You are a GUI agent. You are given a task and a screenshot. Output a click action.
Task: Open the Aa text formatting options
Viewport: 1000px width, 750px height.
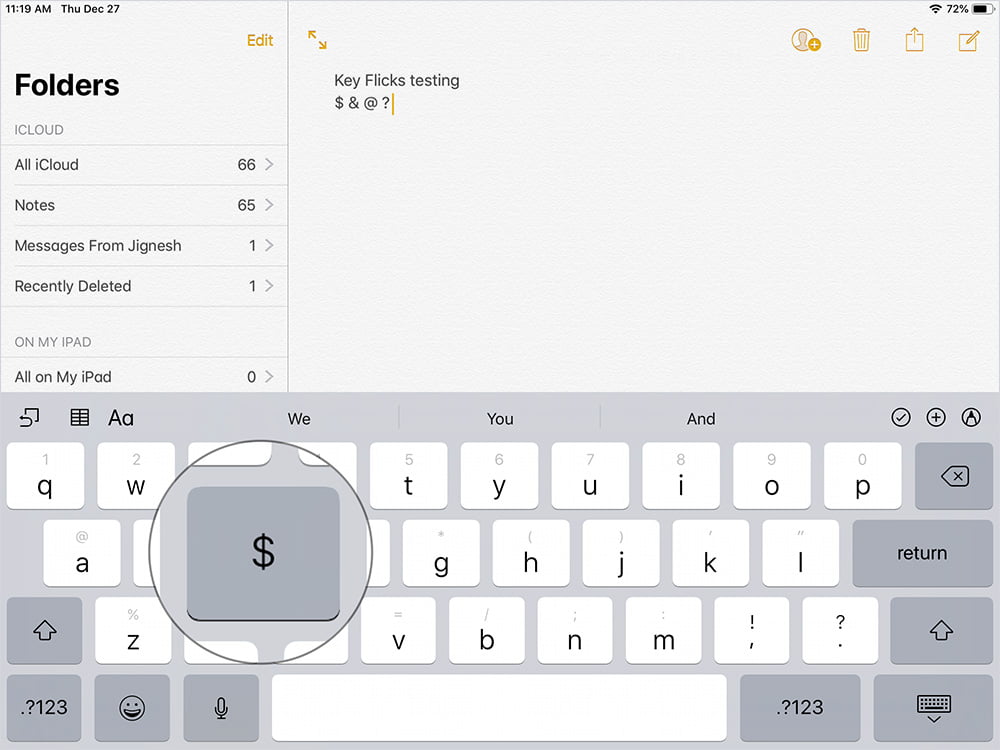pyautogui.click(x=121, y=418)
